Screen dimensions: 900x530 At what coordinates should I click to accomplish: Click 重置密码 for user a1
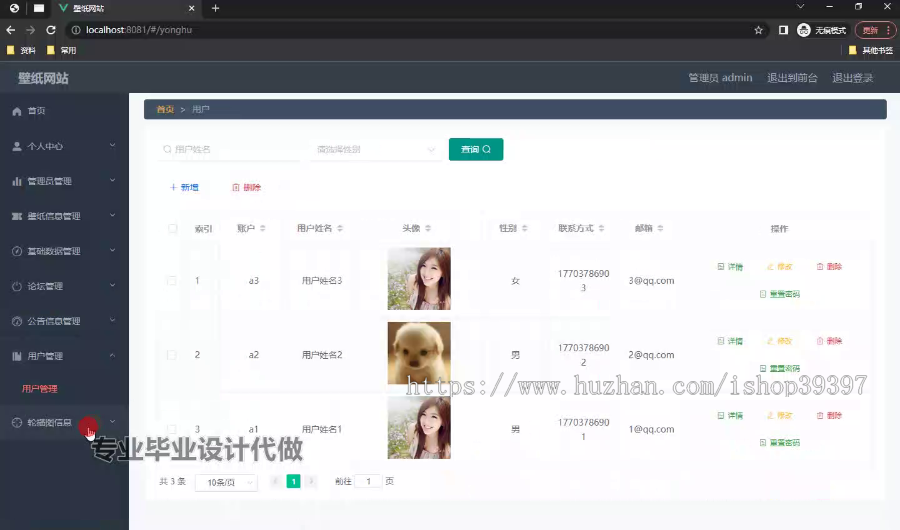(779, 443)
